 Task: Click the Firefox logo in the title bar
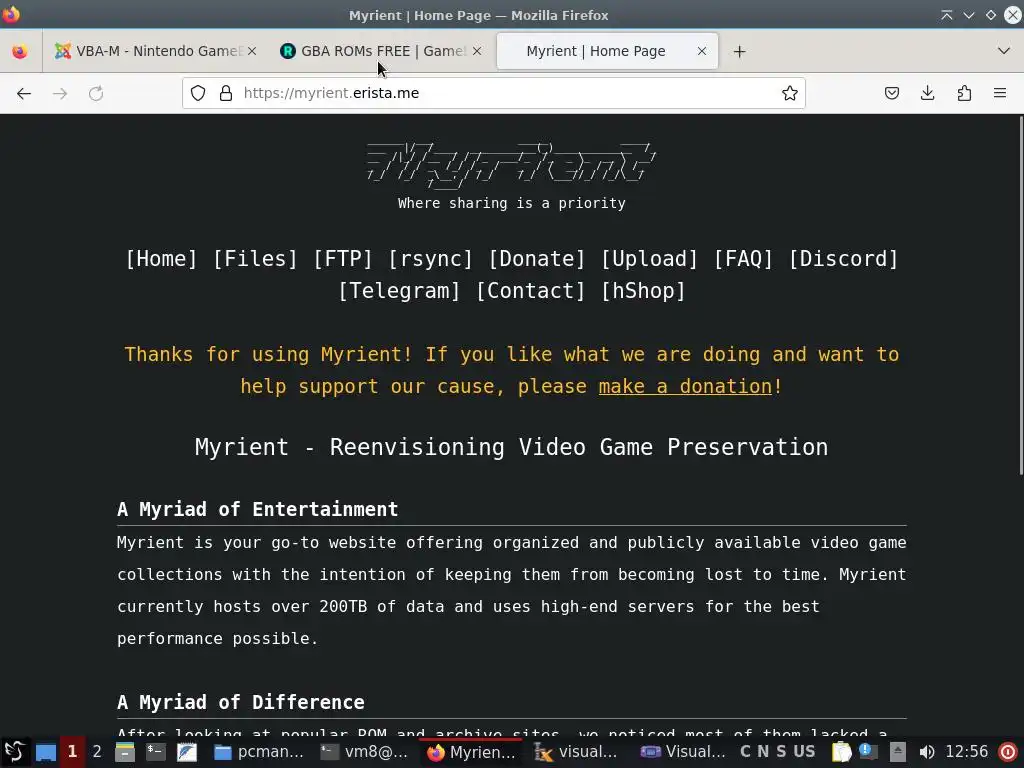[x=11, y=14]
